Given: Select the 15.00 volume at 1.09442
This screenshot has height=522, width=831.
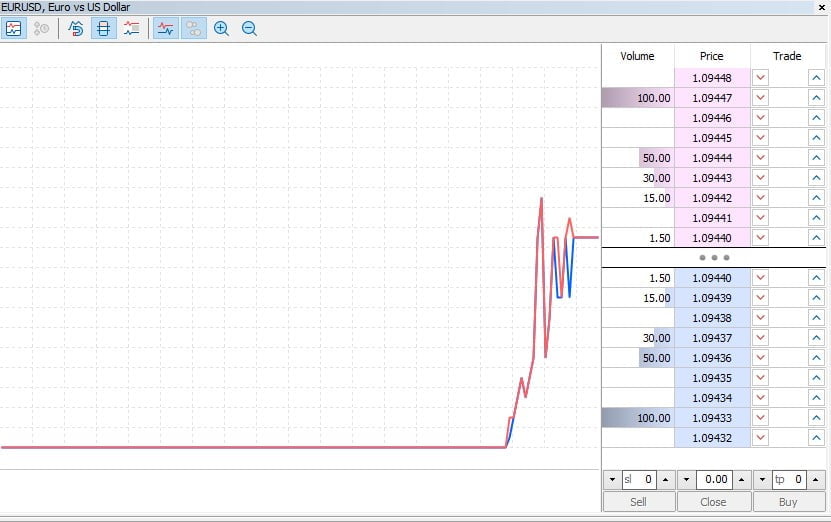Looking at the screenshot, I should [x=638, y=198].
